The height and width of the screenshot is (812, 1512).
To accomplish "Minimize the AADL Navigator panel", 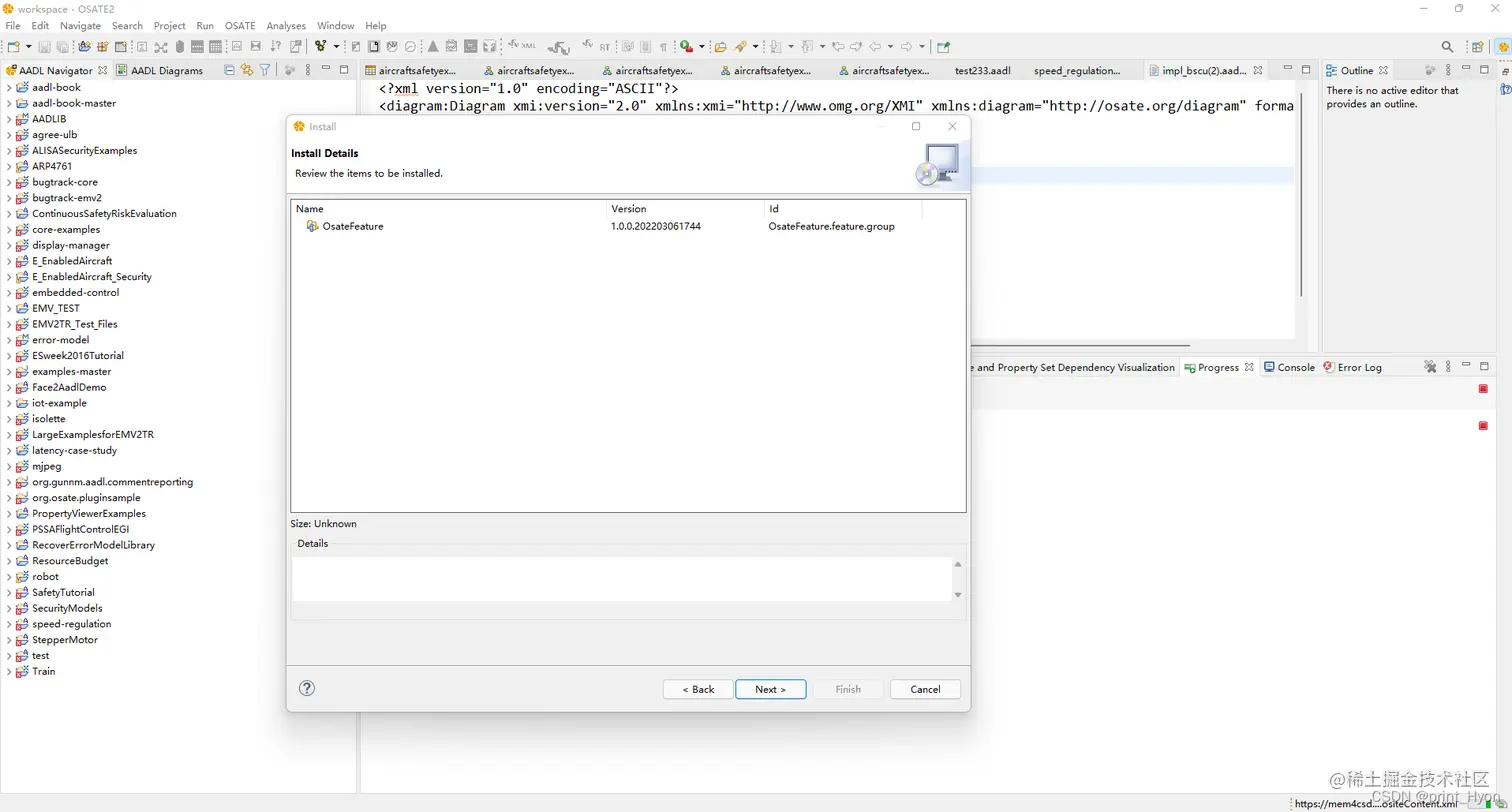I will 326,70.
